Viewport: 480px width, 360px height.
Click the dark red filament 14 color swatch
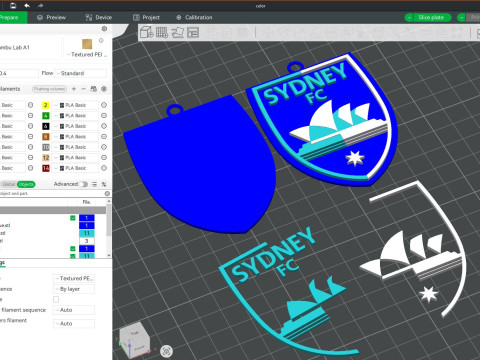pyautogui.click(x=46, y=168)
